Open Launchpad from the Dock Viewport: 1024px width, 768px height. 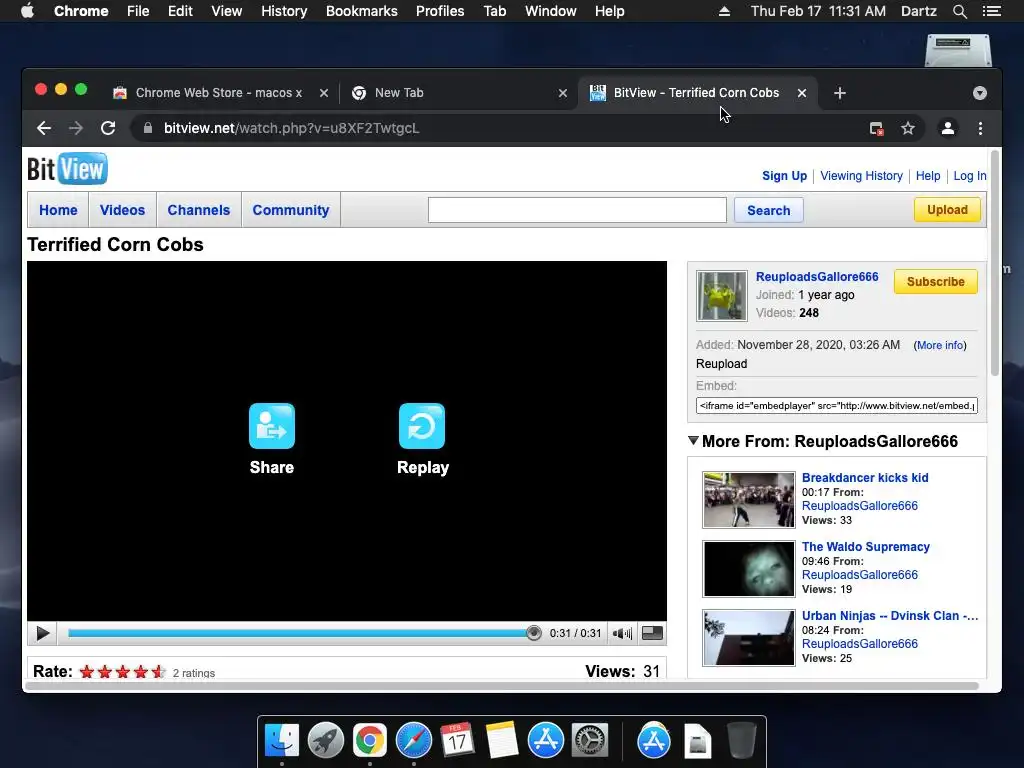[326, 741]
